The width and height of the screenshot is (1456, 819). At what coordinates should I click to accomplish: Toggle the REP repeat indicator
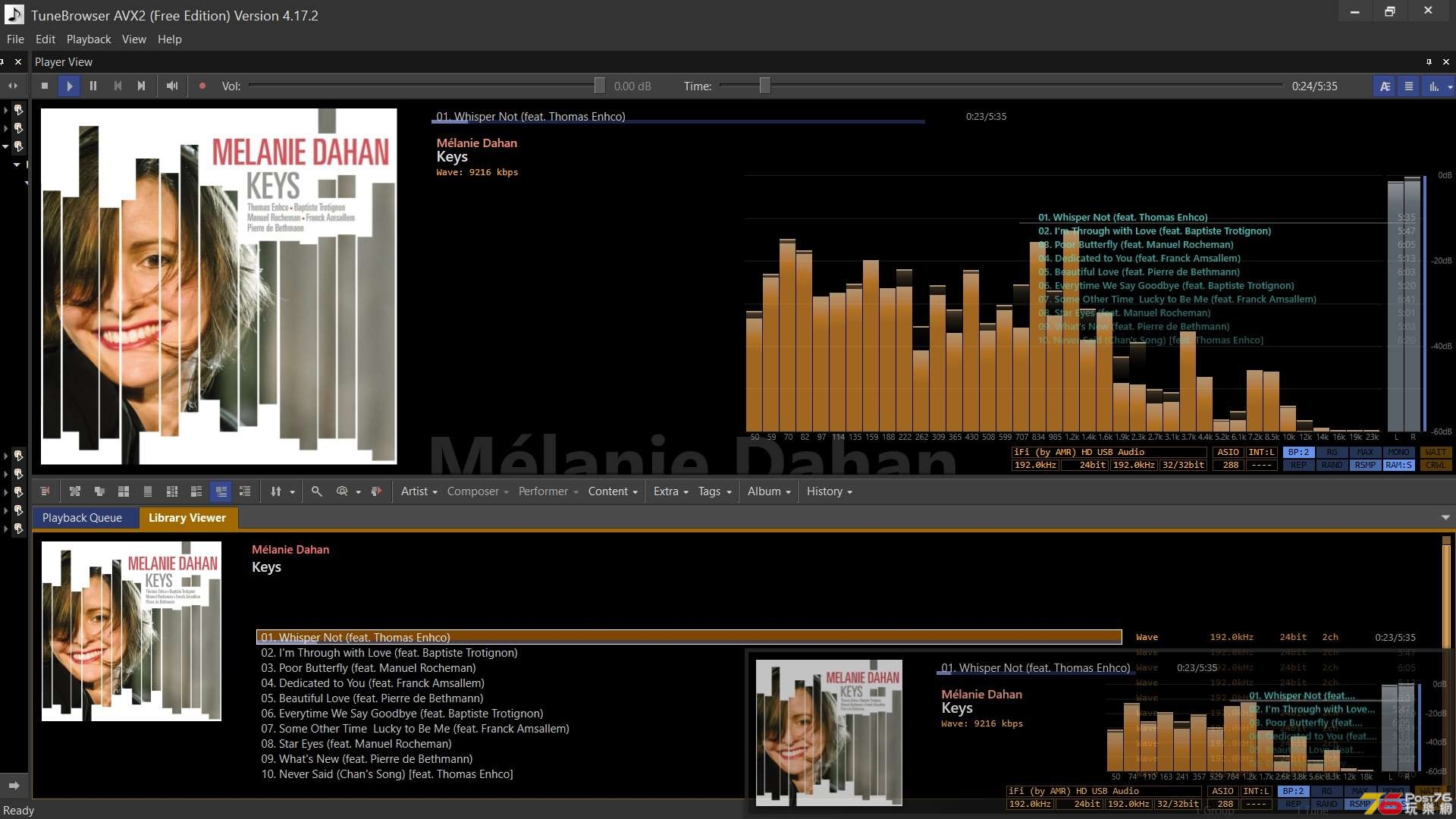[1299, 466]
